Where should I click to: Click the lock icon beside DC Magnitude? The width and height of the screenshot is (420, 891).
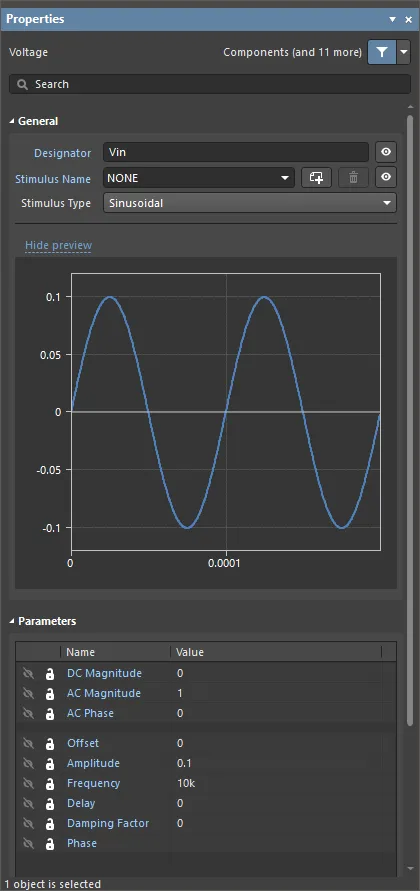50,674
